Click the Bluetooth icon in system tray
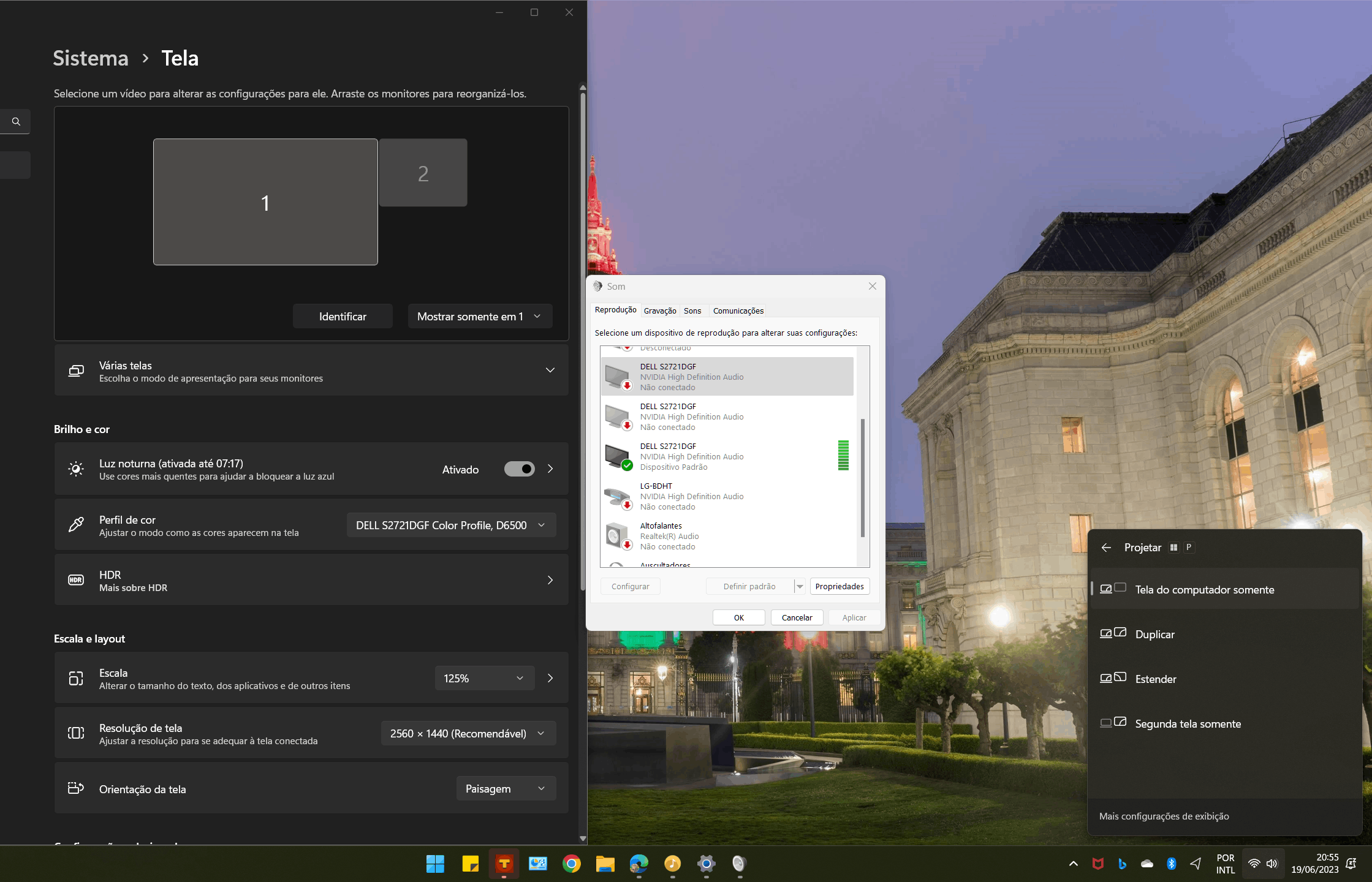This screenshot has width=1372, height=882. [1171, 864]
